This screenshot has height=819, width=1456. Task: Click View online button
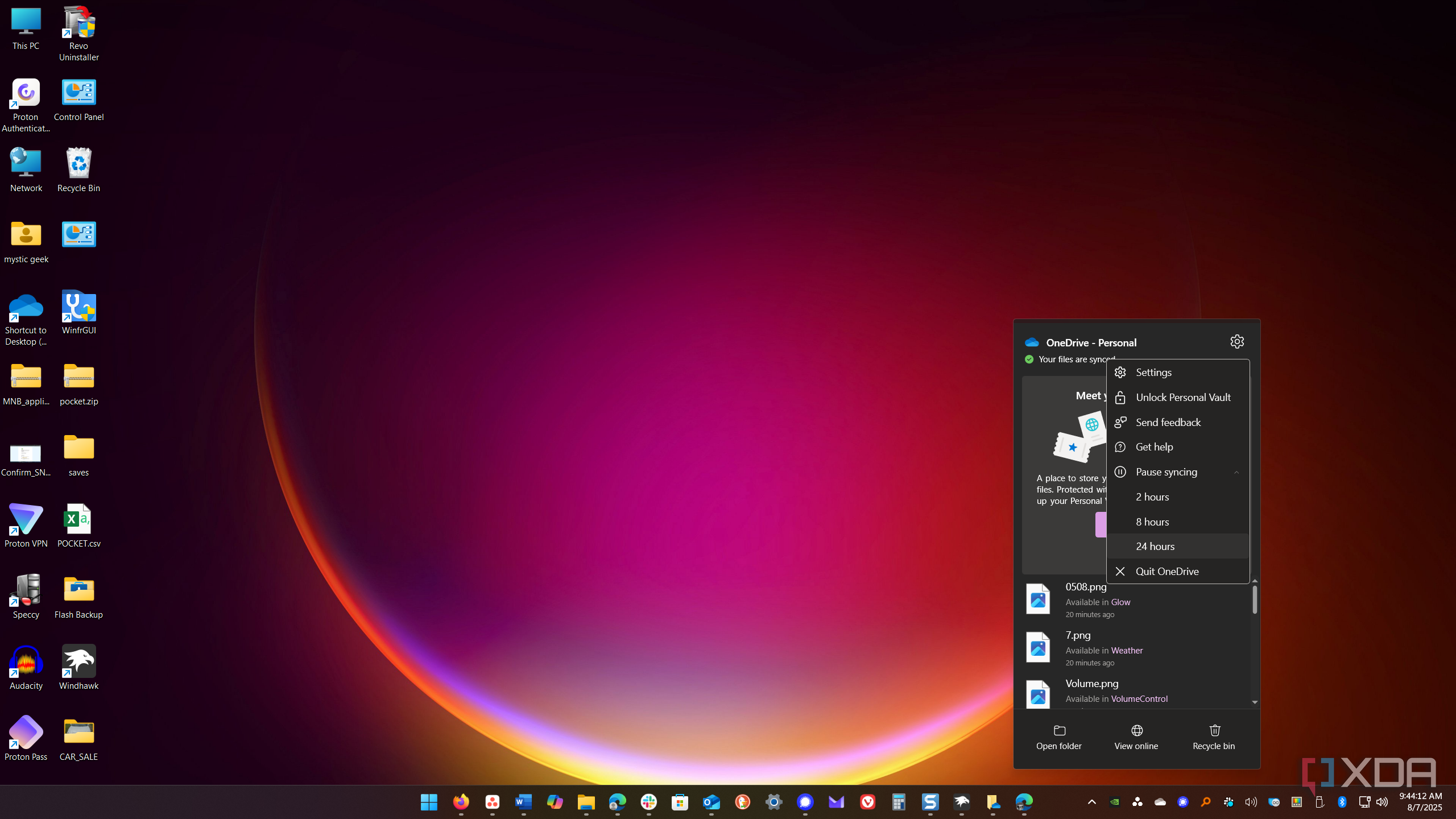pos(1136,738)
